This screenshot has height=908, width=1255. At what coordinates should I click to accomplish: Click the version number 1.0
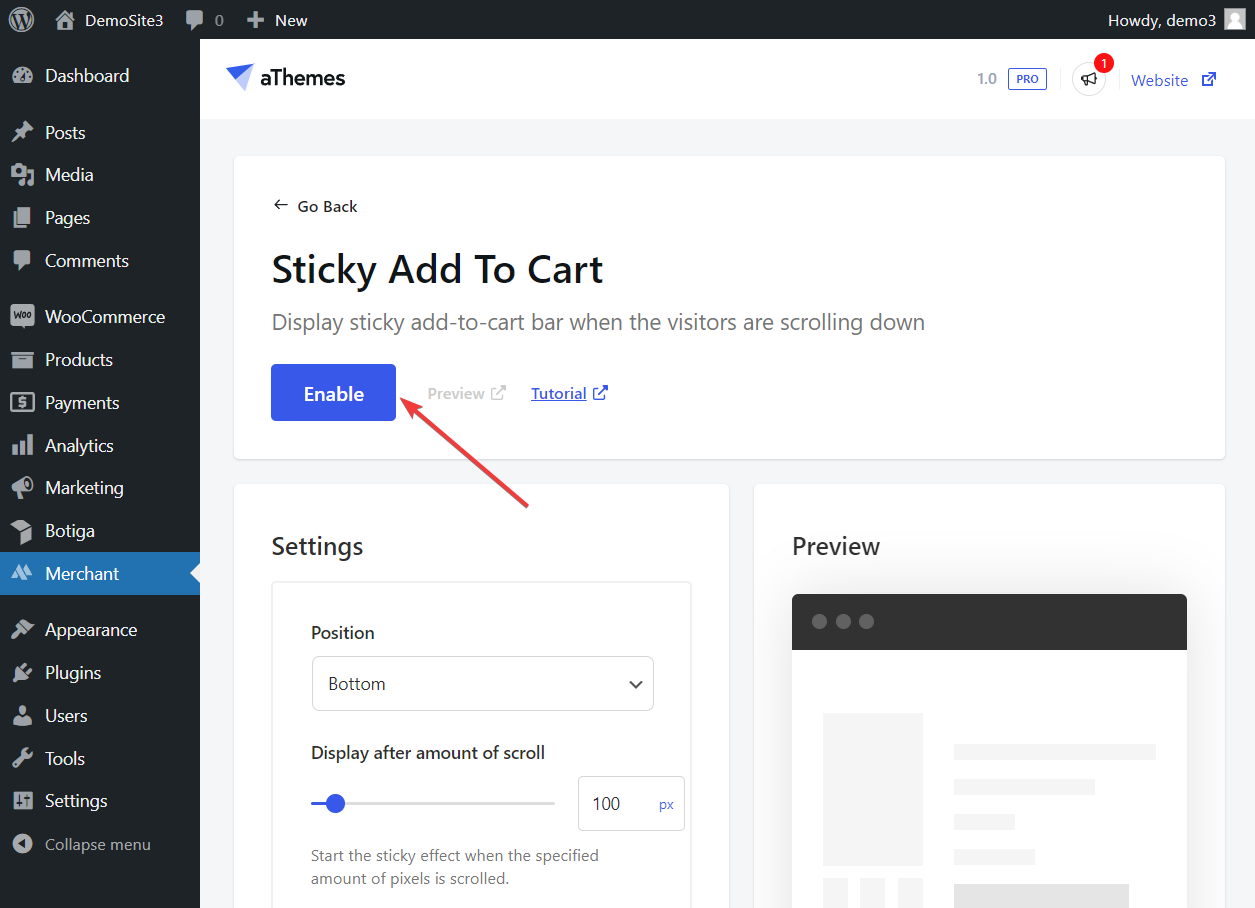987,79
